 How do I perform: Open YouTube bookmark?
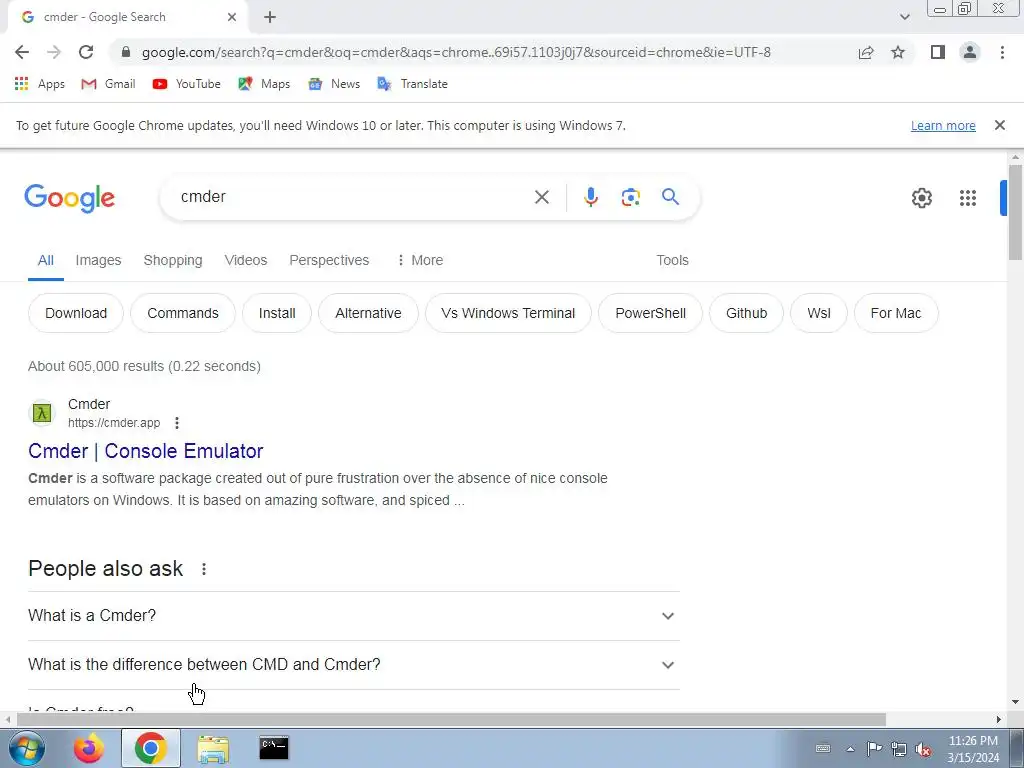pos(186,84)
